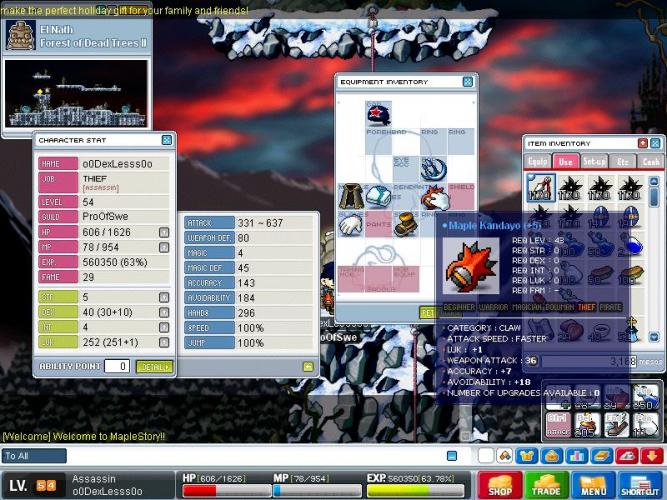Click the brown cape in equipment inventory

pos(351,196)
